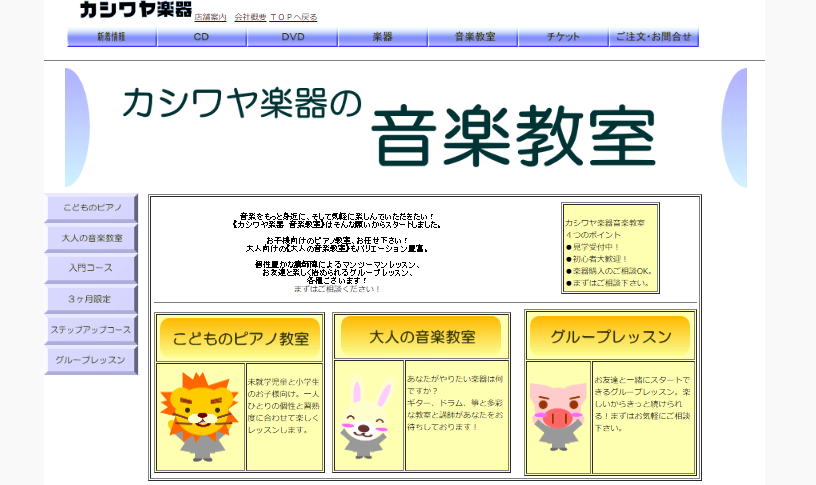
Task: Switch to 音楽教室 in top navigation
Action: tap(473, 37)
